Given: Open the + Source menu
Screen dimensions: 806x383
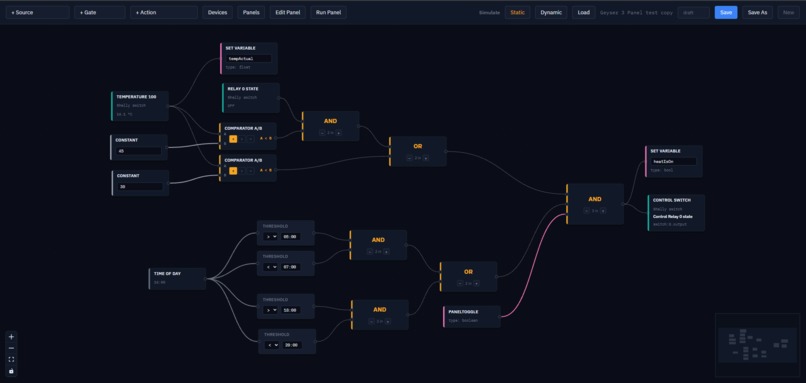Looking at the screenshot, I should (38, 12).
